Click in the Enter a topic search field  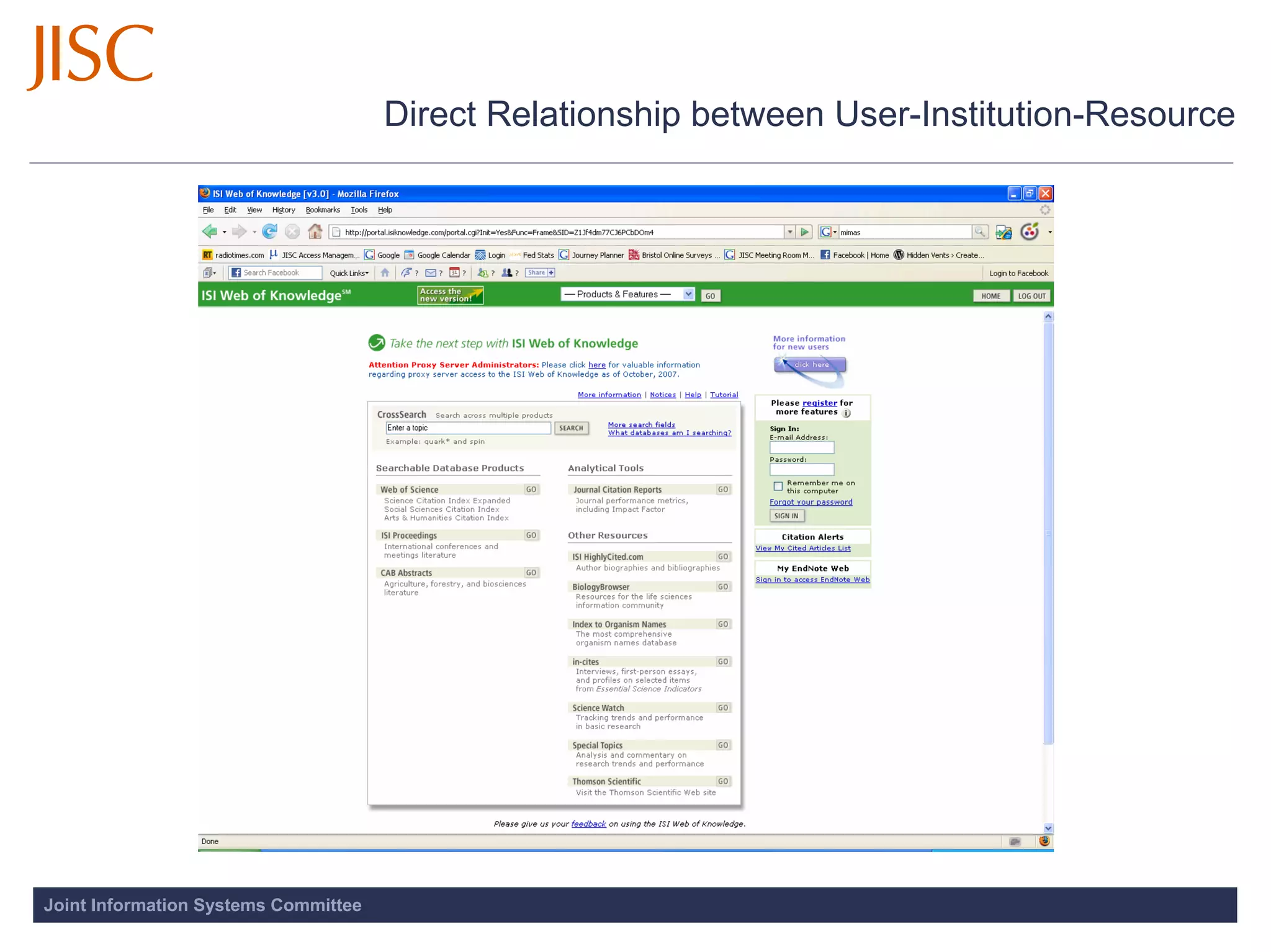click(x=468, y=428)
